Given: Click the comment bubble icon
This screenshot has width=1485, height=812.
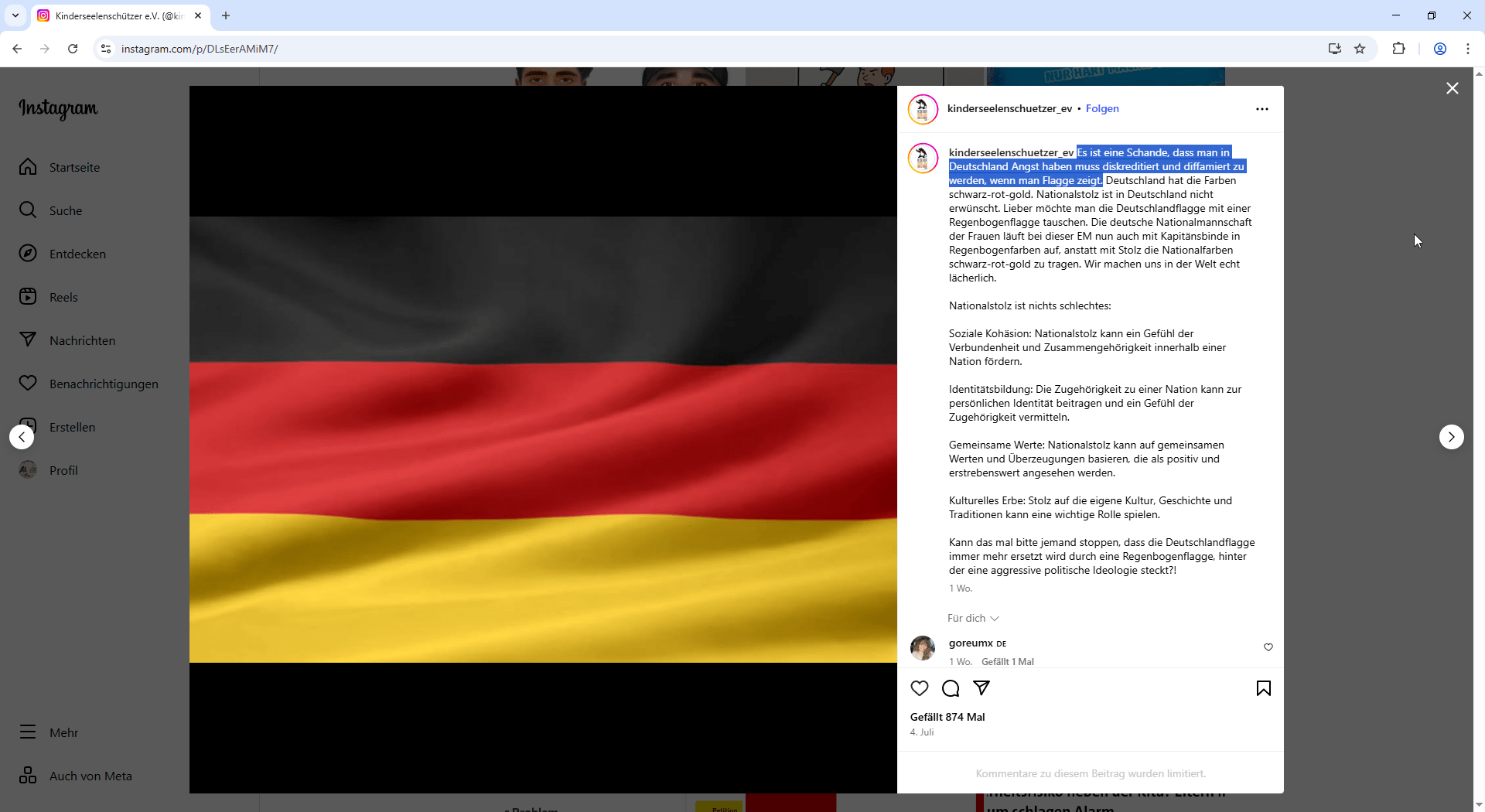Looking at the screenshot, I should click(951, 688).
